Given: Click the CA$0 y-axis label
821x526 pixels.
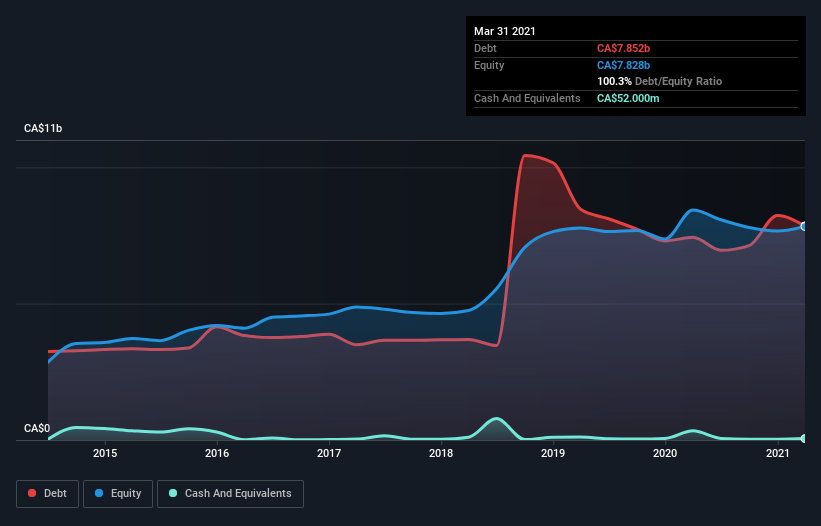Looking at the screenshot, I should pos(37,428).
